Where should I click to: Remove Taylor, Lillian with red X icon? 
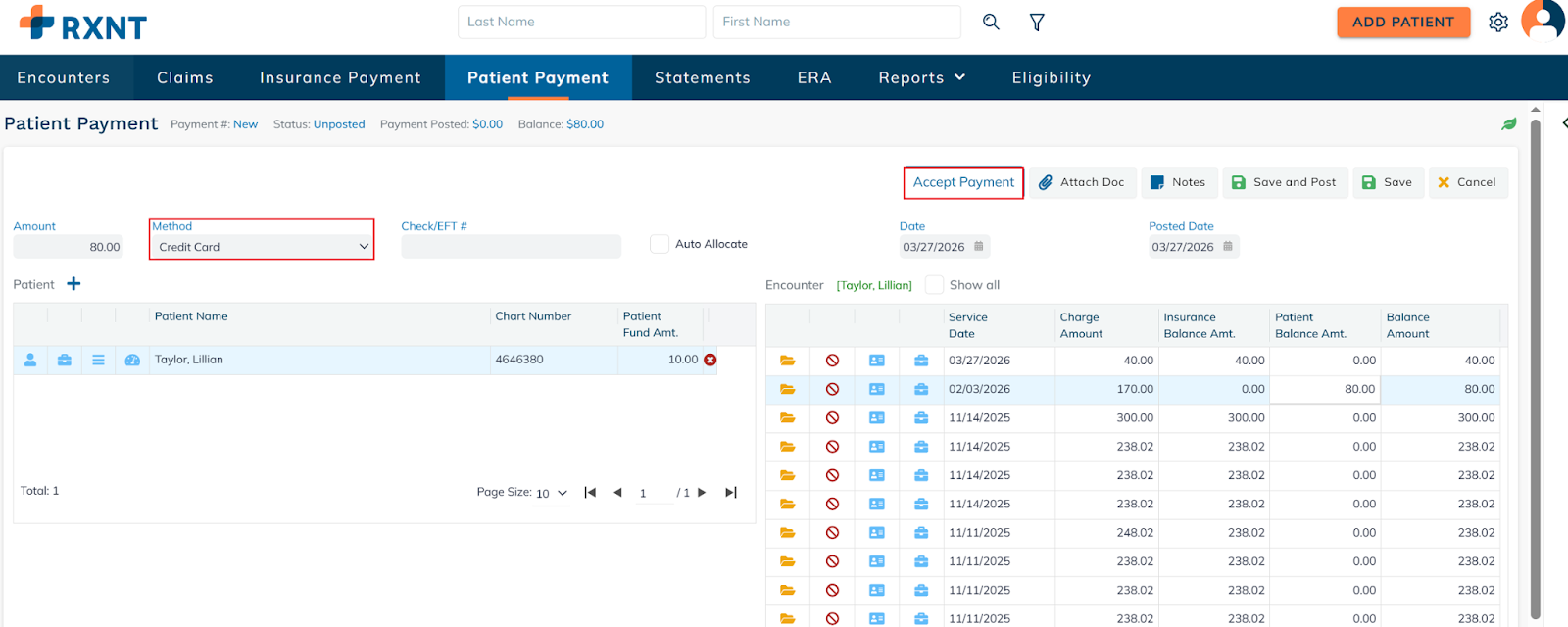pos(710,360)
